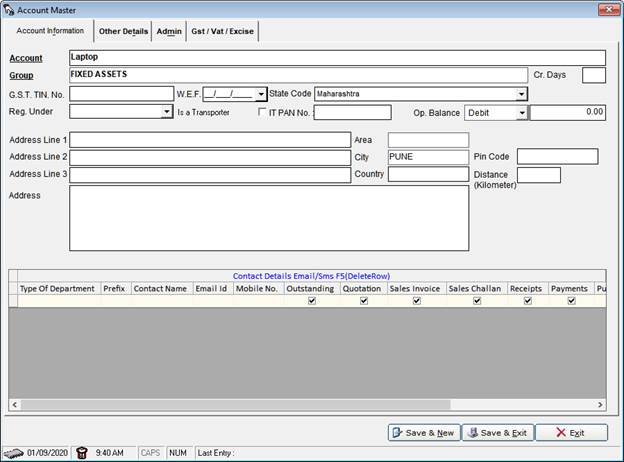Click the Save & New button
Screen dimensions: 624x462
[x=424, y=433]
